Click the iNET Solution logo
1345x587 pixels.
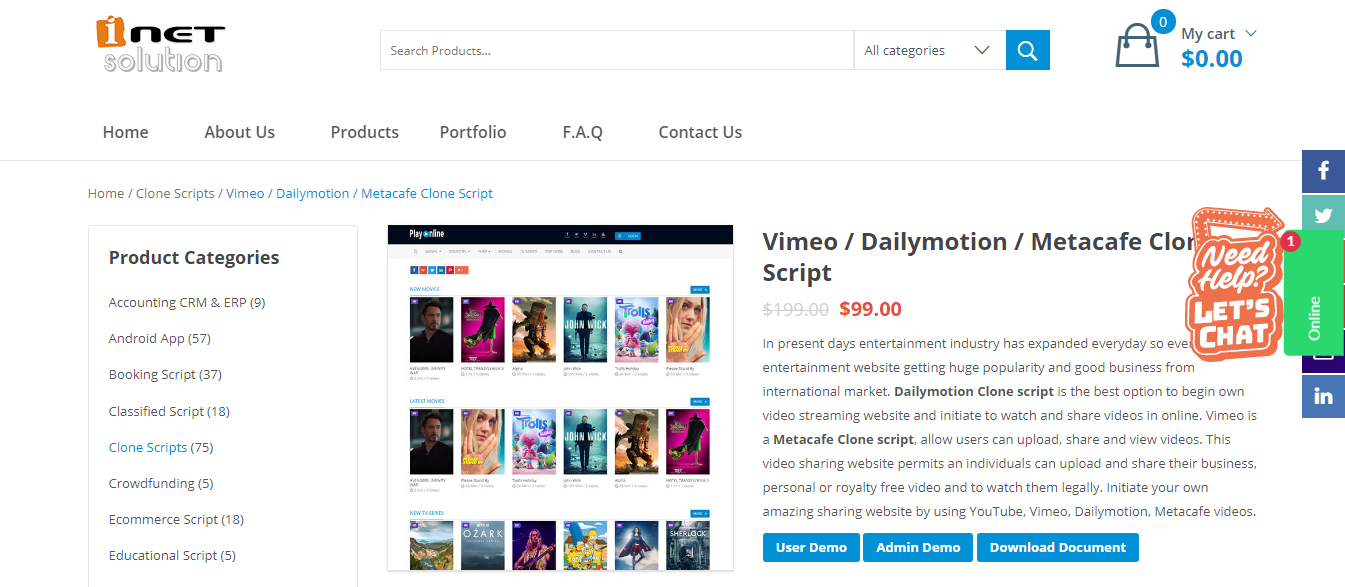160,45
